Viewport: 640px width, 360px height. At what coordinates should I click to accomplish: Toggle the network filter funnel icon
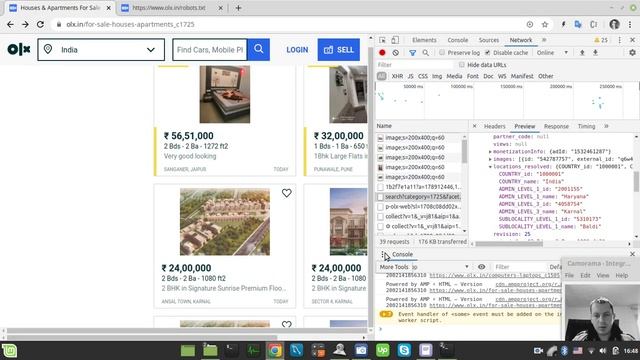coord(413,53)
